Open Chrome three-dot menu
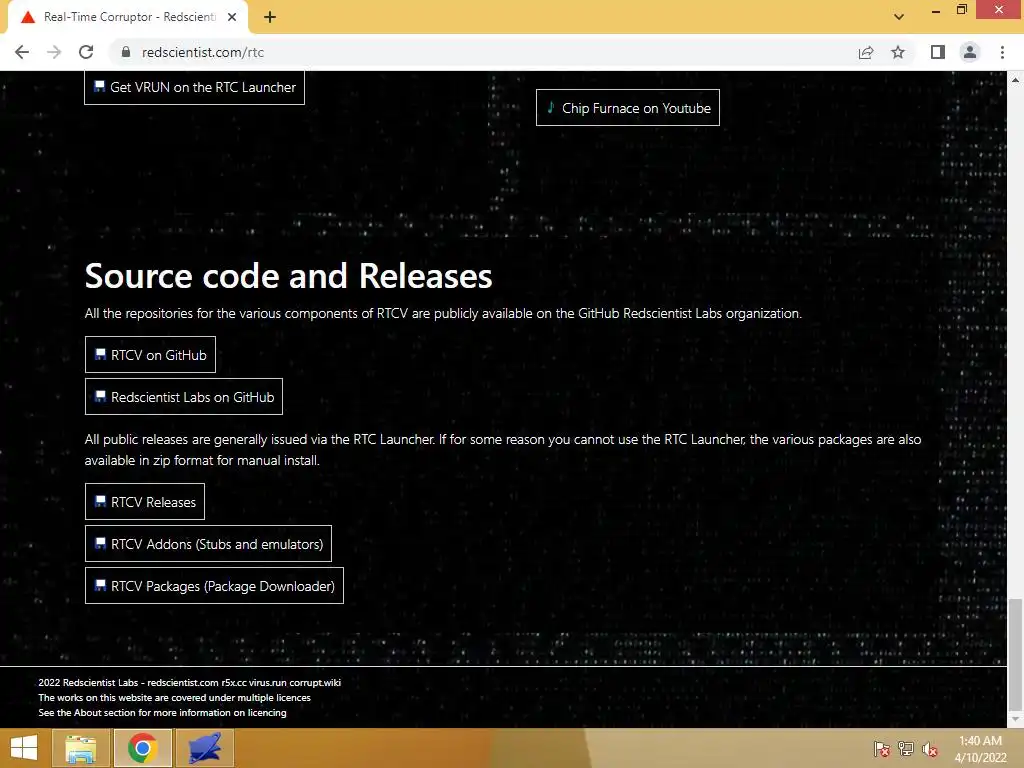Image resolution: width=1024 pixels, height=768 pixels. [1002, 52]
